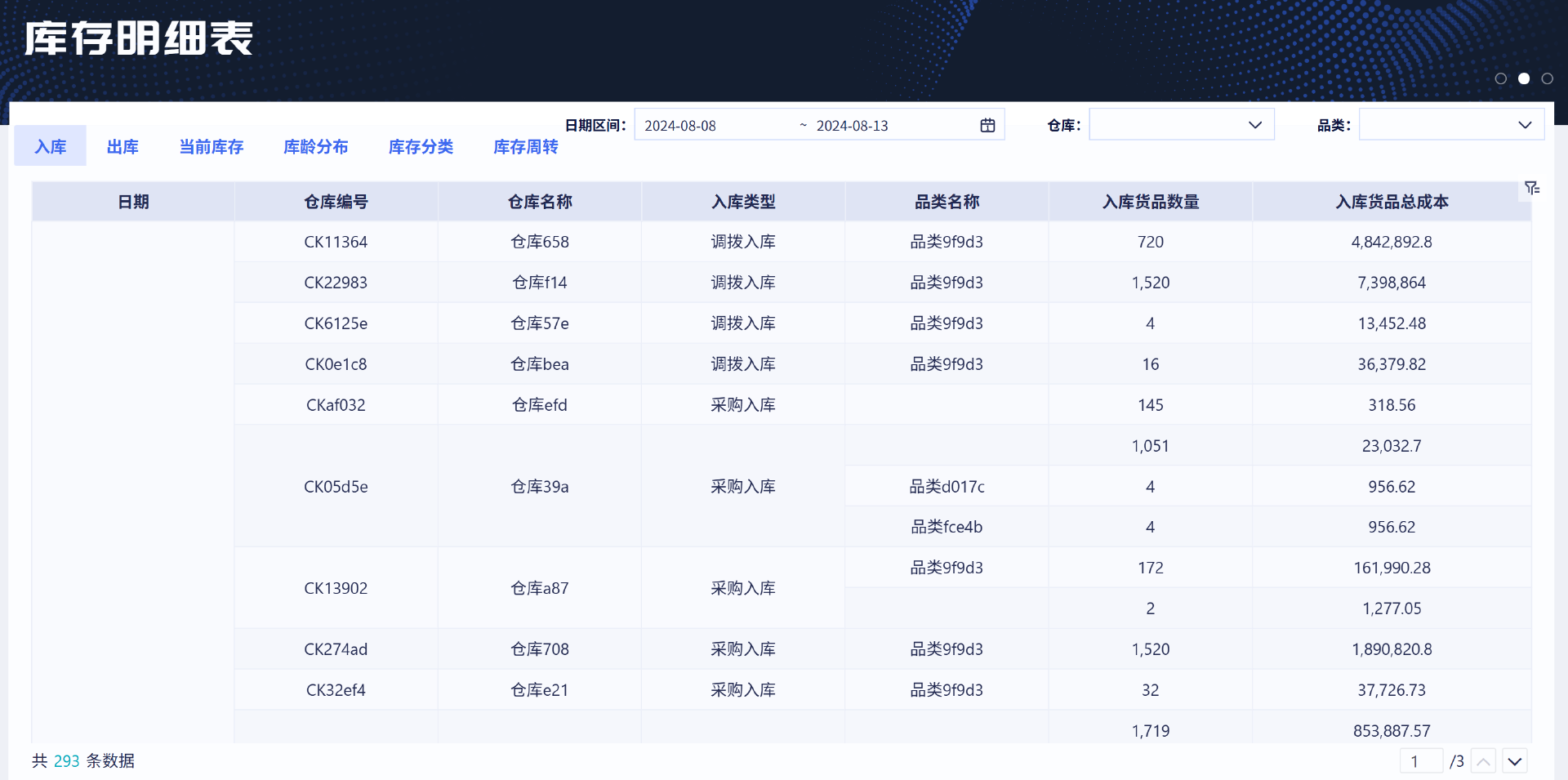Open the calendar icon in date range picker

(x=987, y=124)
